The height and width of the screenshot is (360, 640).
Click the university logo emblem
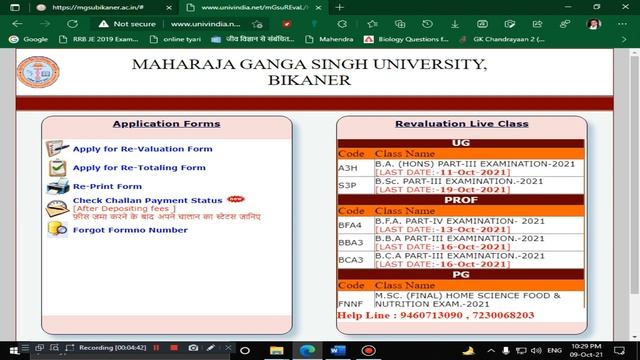coord(38,72)
